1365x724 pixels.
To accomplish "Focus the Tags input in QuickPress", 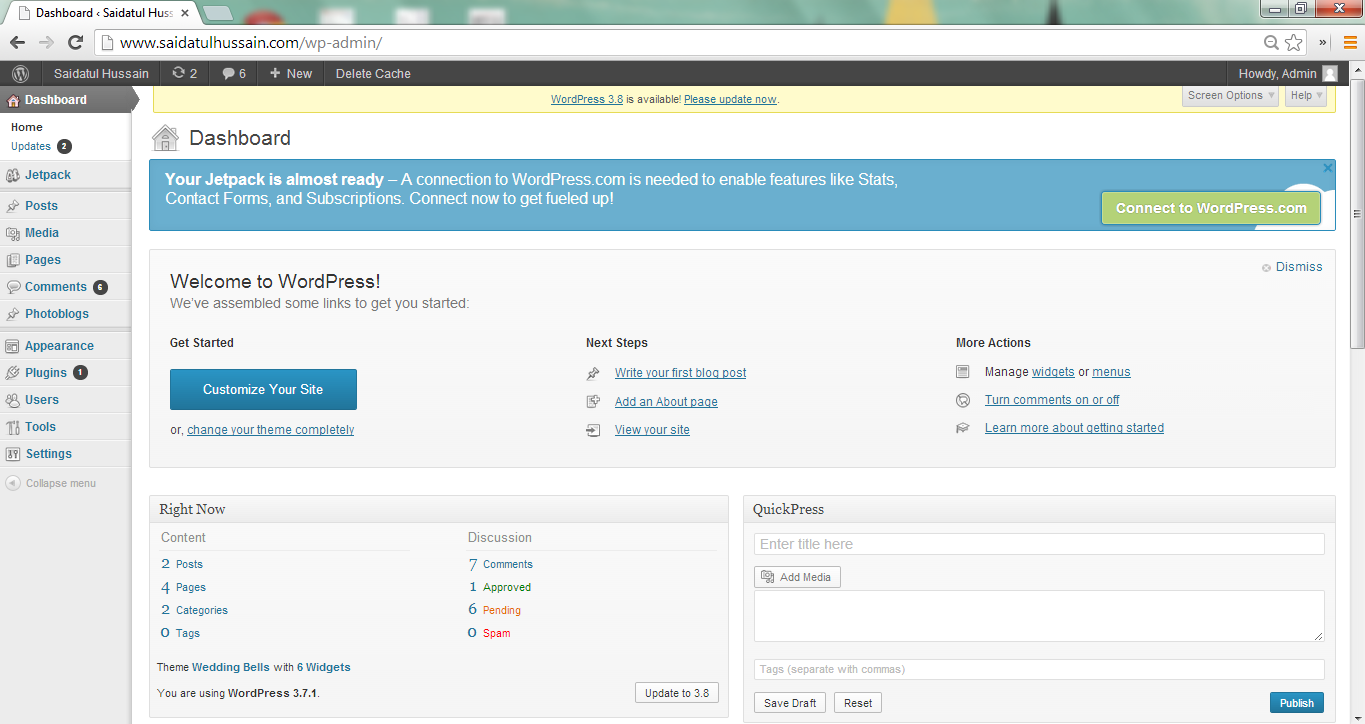I will tap(1039, 669).
